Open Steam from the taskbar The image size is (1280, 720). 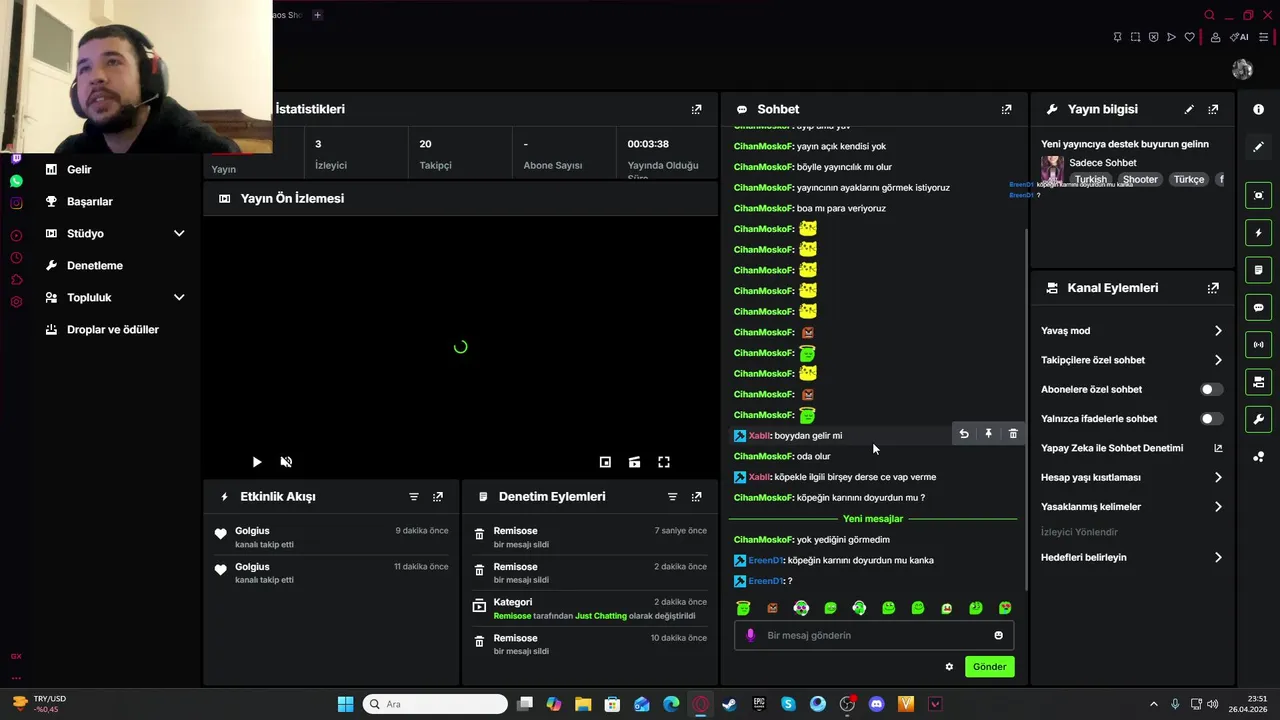click(x=730, y=704)
